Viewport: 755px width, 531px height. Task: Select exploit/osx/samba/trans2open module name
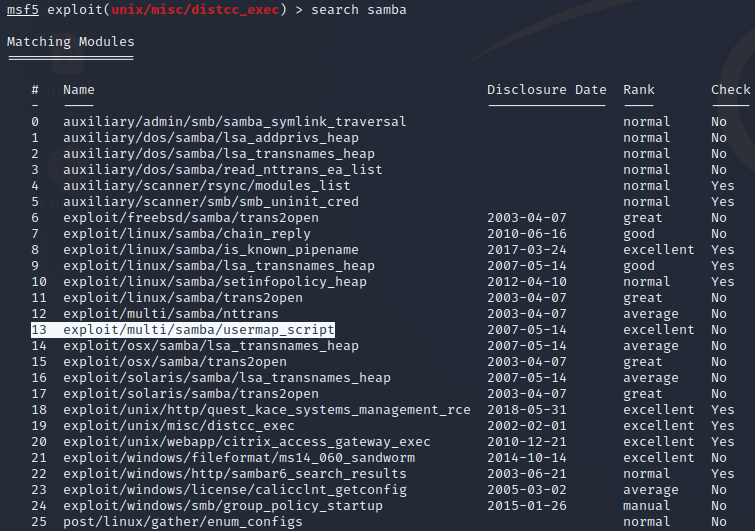click(x=175, y=362)
